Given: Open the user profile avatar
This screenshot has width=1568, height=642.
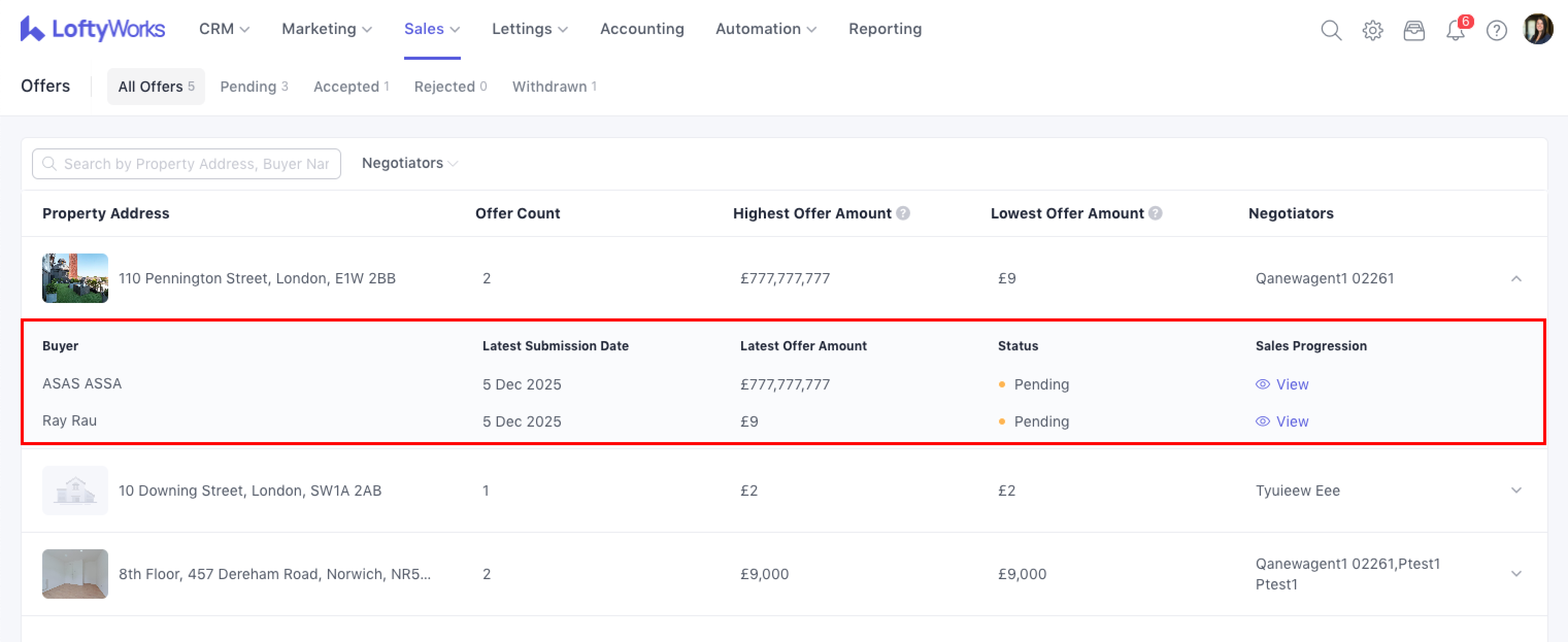Looking at the screenshot, I should 1538,29.
